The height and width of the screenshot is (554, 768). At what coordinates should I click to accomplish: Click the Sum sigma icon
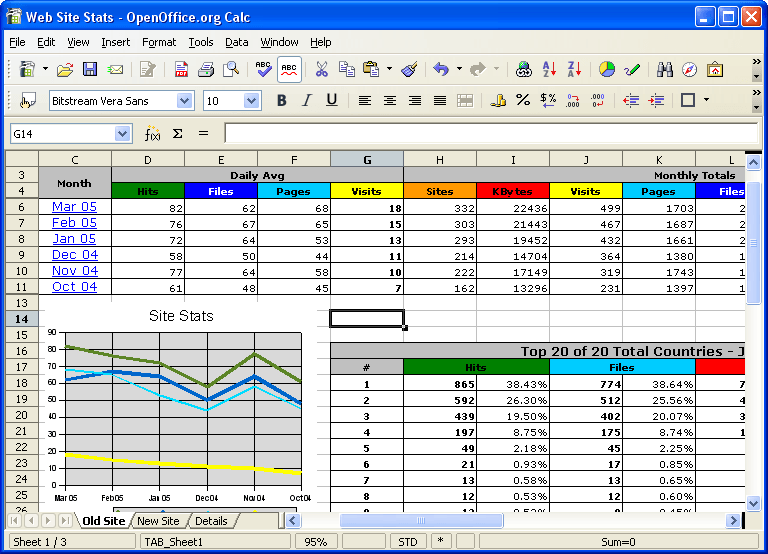[x=178, y=133]
